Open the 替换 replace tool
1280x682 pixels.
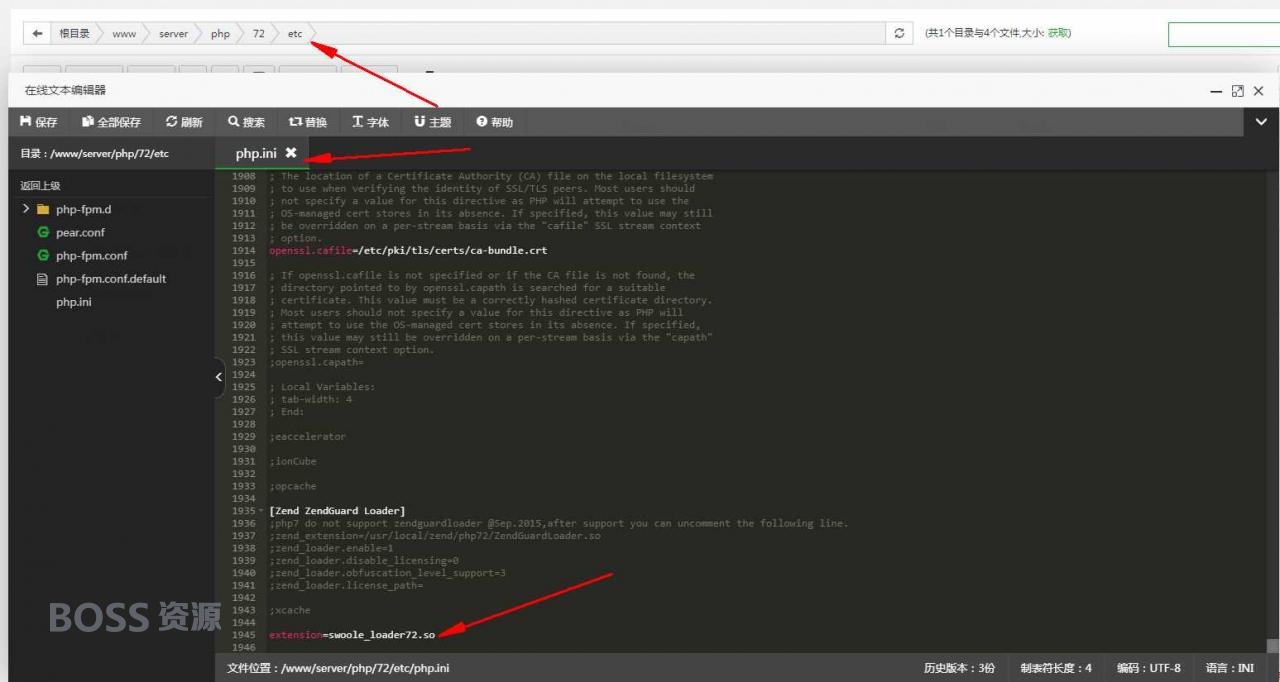click(308, 122)
